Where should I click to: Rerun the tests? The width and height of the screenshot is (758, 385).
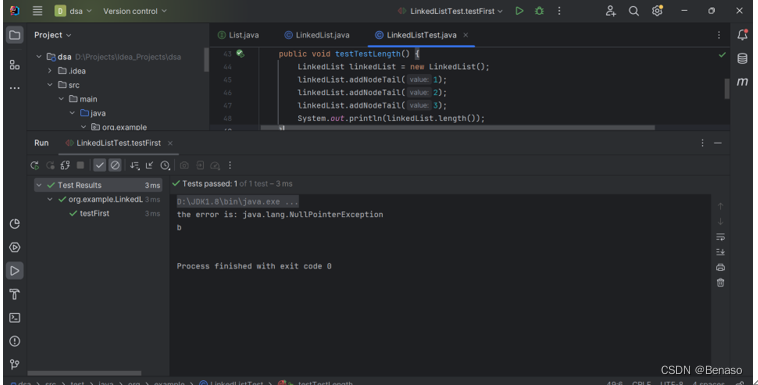(x=34, y=165)
